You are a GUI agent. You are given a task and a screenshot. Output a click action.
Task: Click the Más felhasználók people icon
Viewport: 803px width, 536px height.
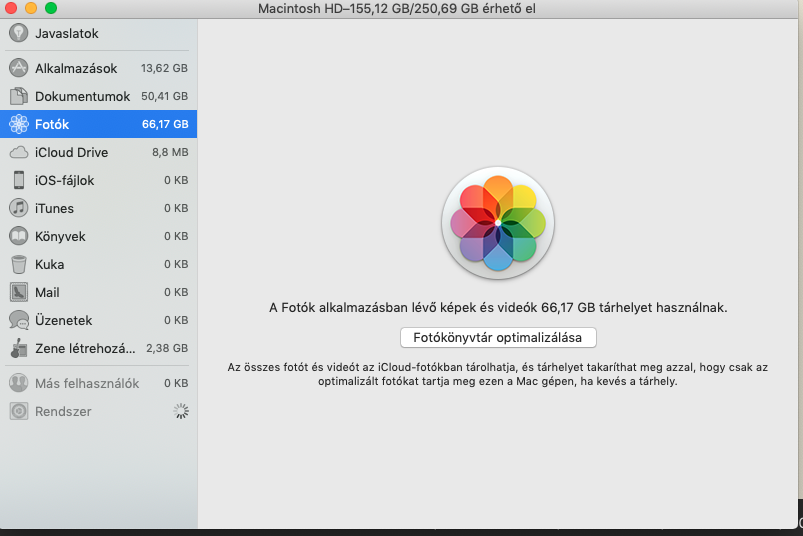(18, 383)
